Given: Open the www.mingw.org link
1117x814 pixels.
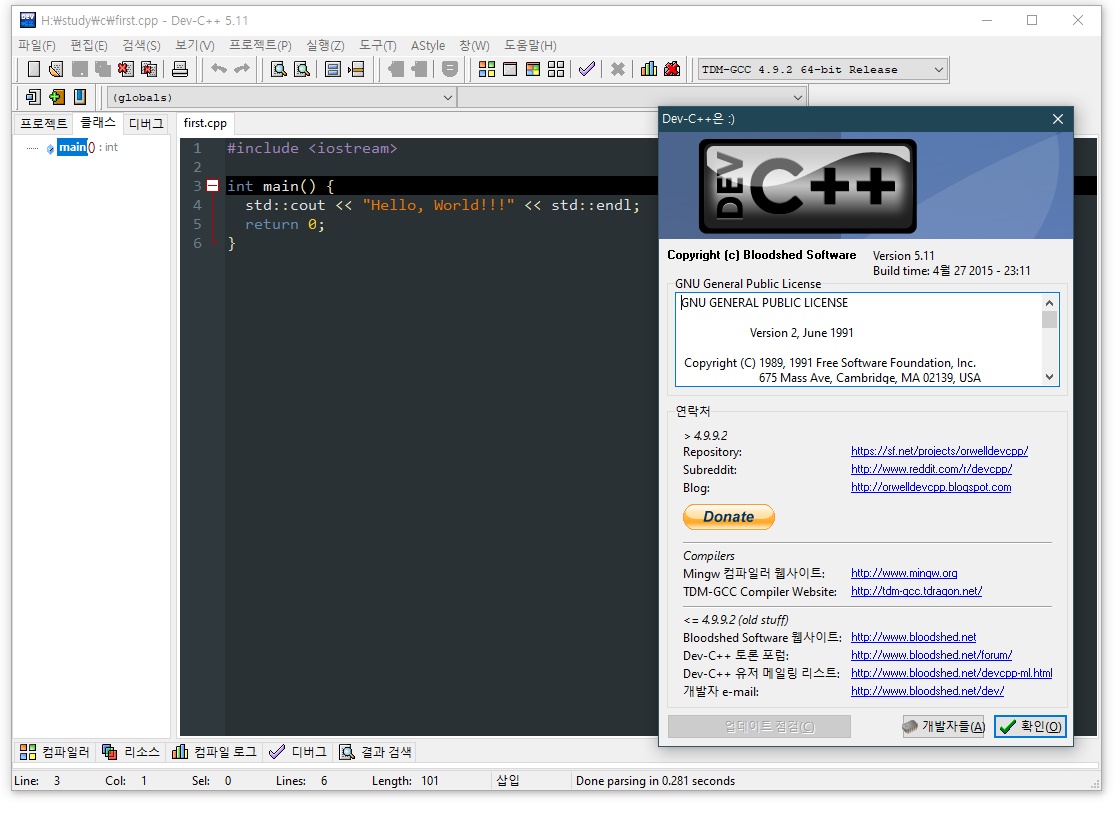Looking at the screenshot, I should [904, 573].
